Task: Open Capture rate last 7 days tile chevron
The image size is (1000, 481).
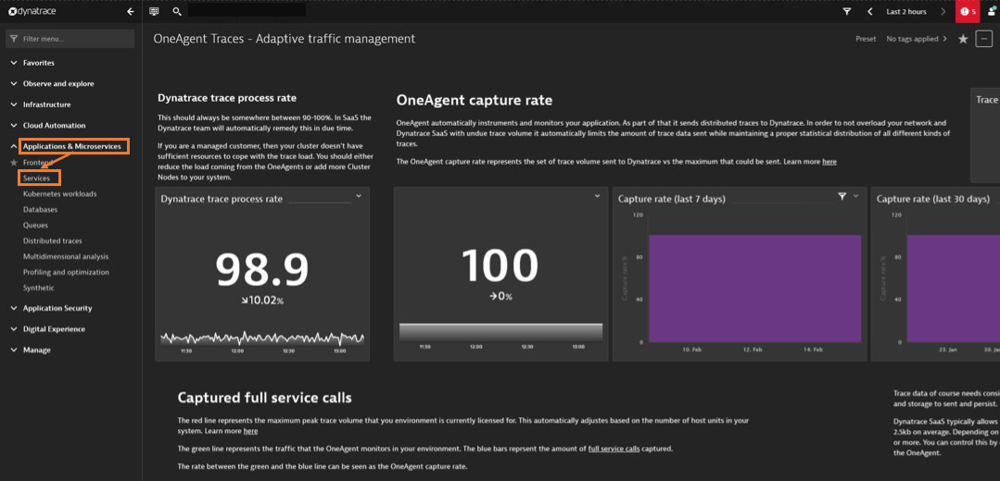Action: [x=856, y=196]
